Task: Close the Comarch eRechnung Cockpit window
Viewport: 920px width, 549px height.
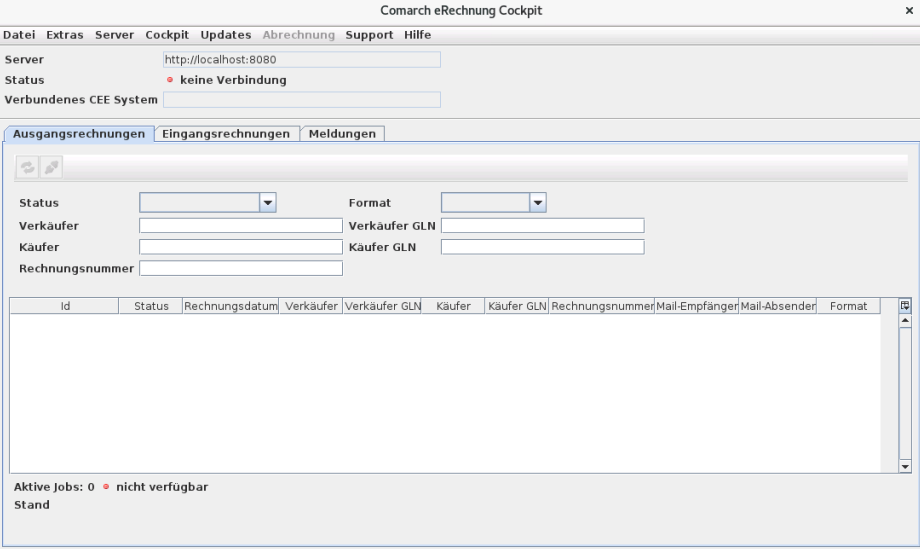Action: (x=909, y=11)
